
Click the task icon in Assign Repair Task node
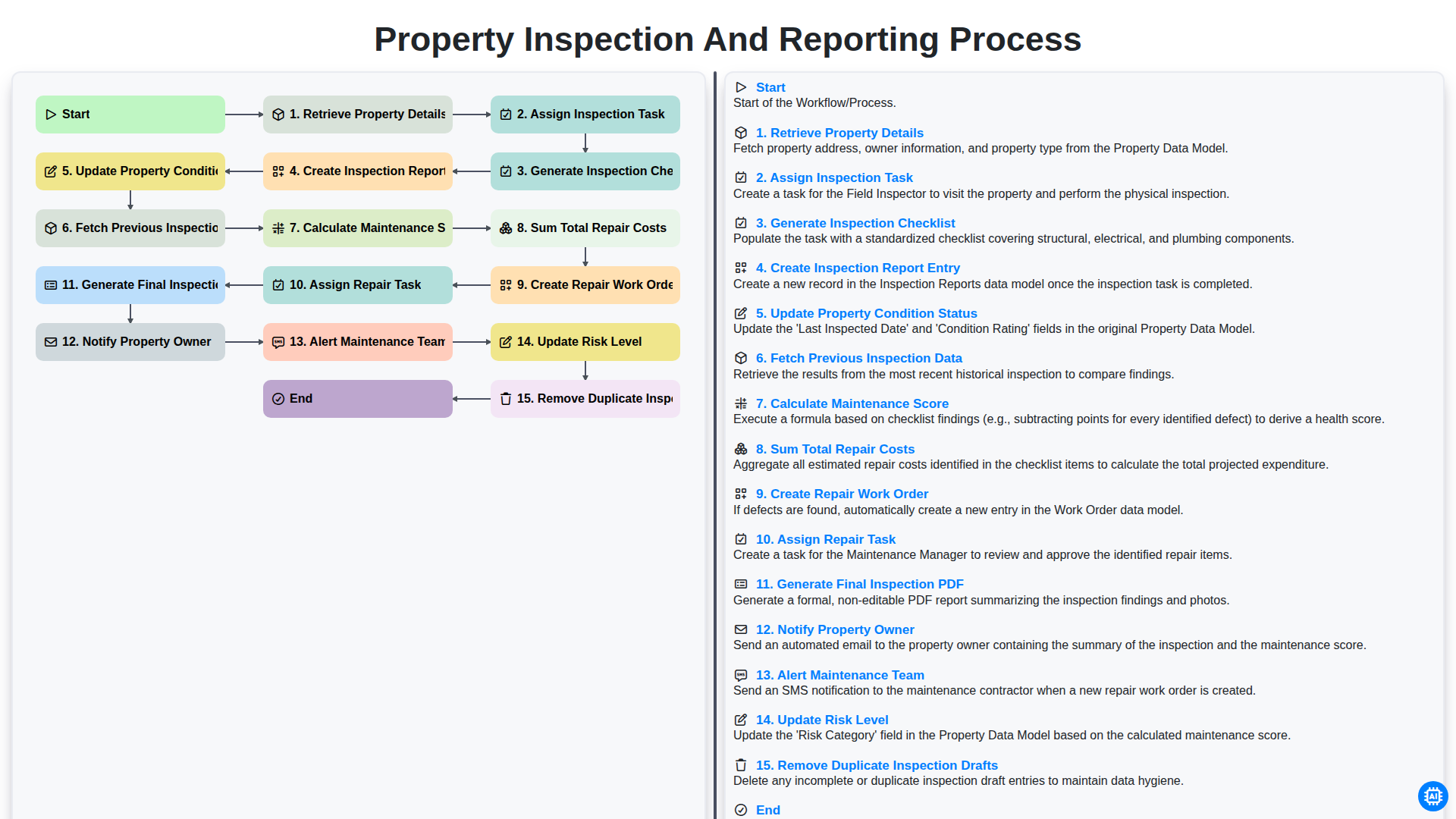tap(278, 285)
